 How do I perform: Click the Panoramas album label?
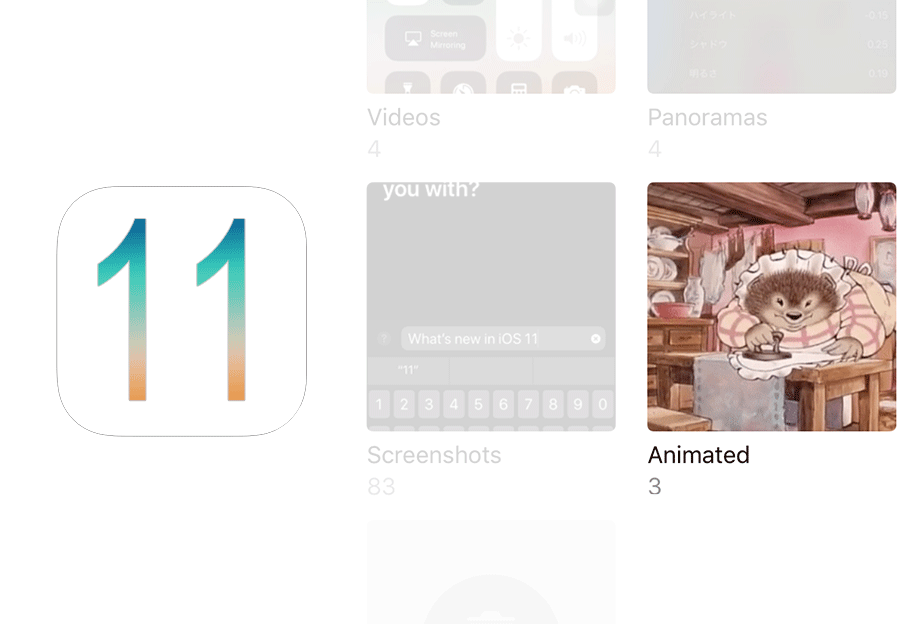707,117
